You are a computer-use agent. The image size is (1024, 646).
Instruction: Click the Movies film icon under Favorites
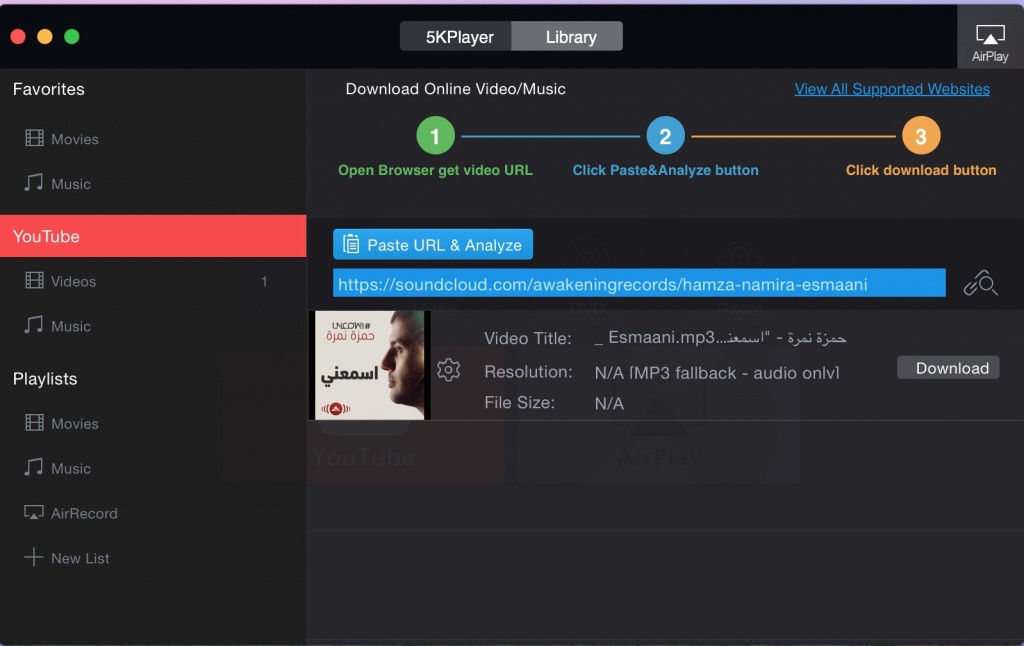tap(34, 138)
